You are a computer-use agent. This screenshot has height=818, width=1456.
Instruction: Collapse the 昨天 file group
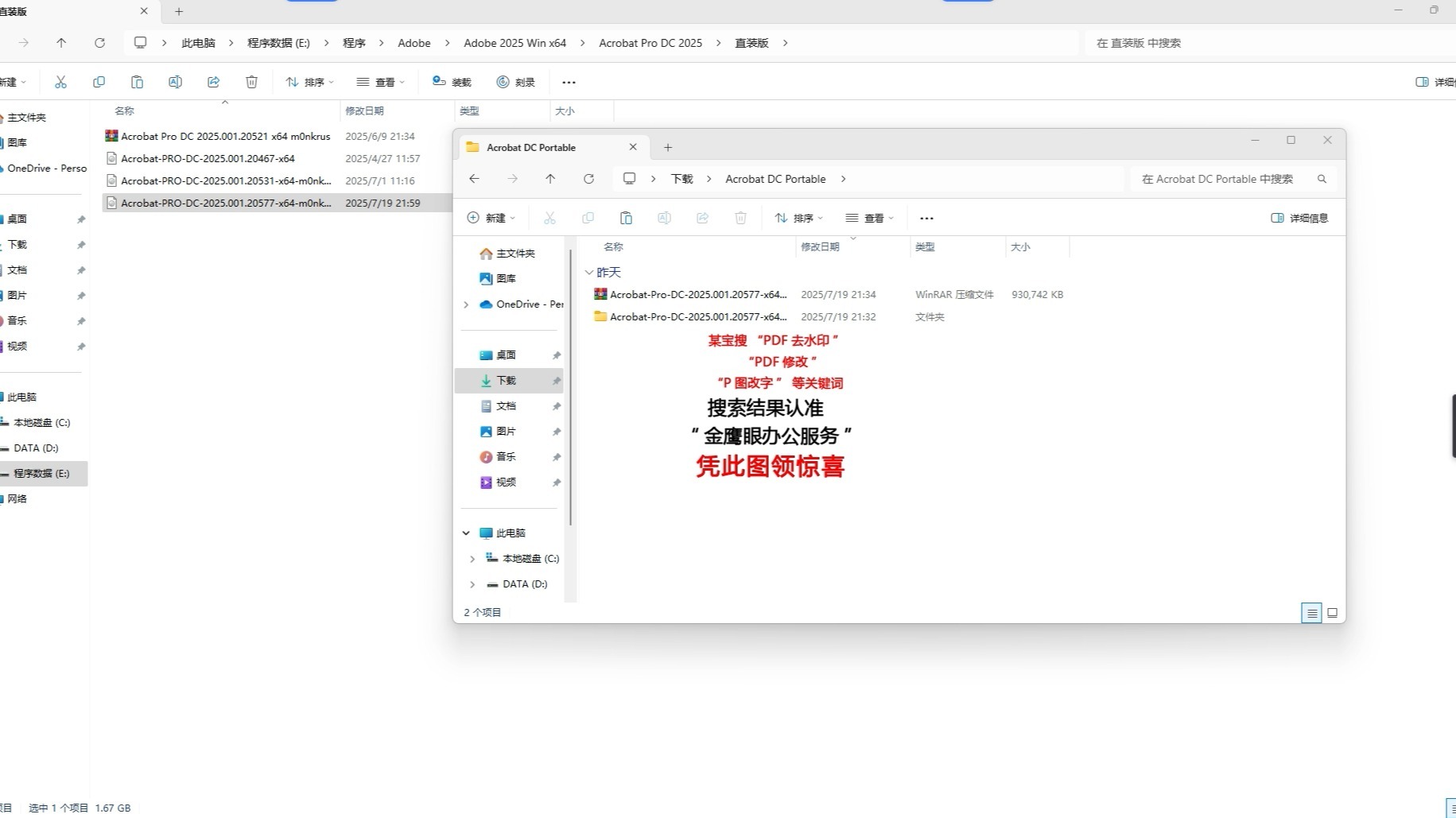point(589,272)
